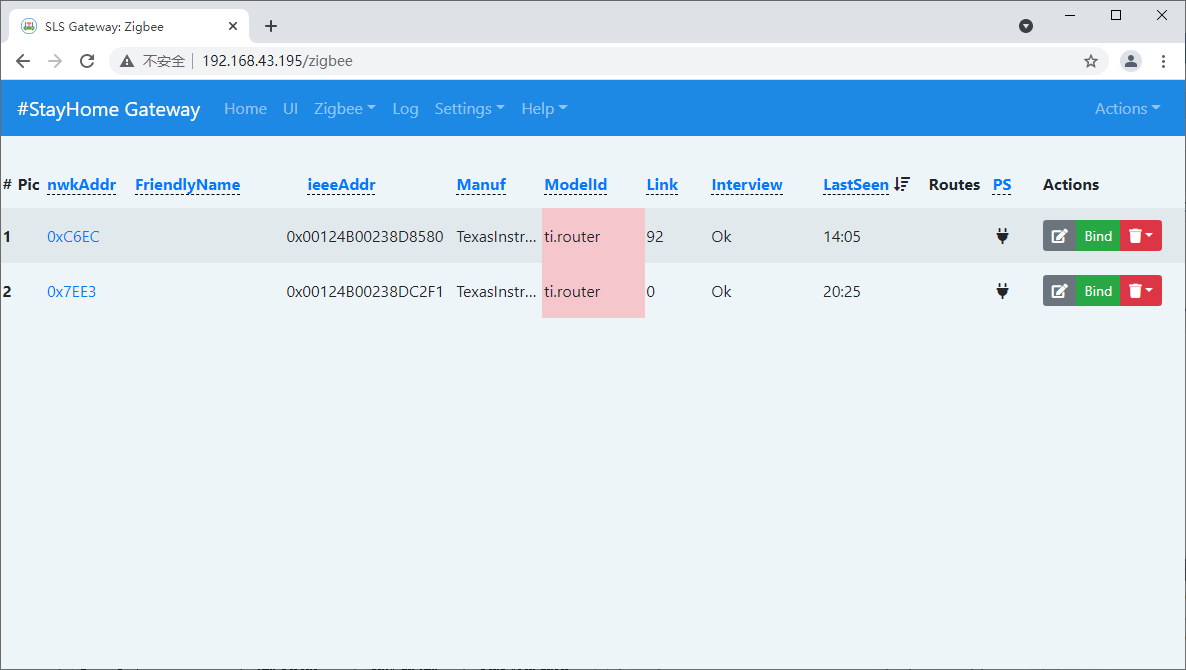
Task: Open the red trash dropdown for device 1
Action: coord(1140,236)
